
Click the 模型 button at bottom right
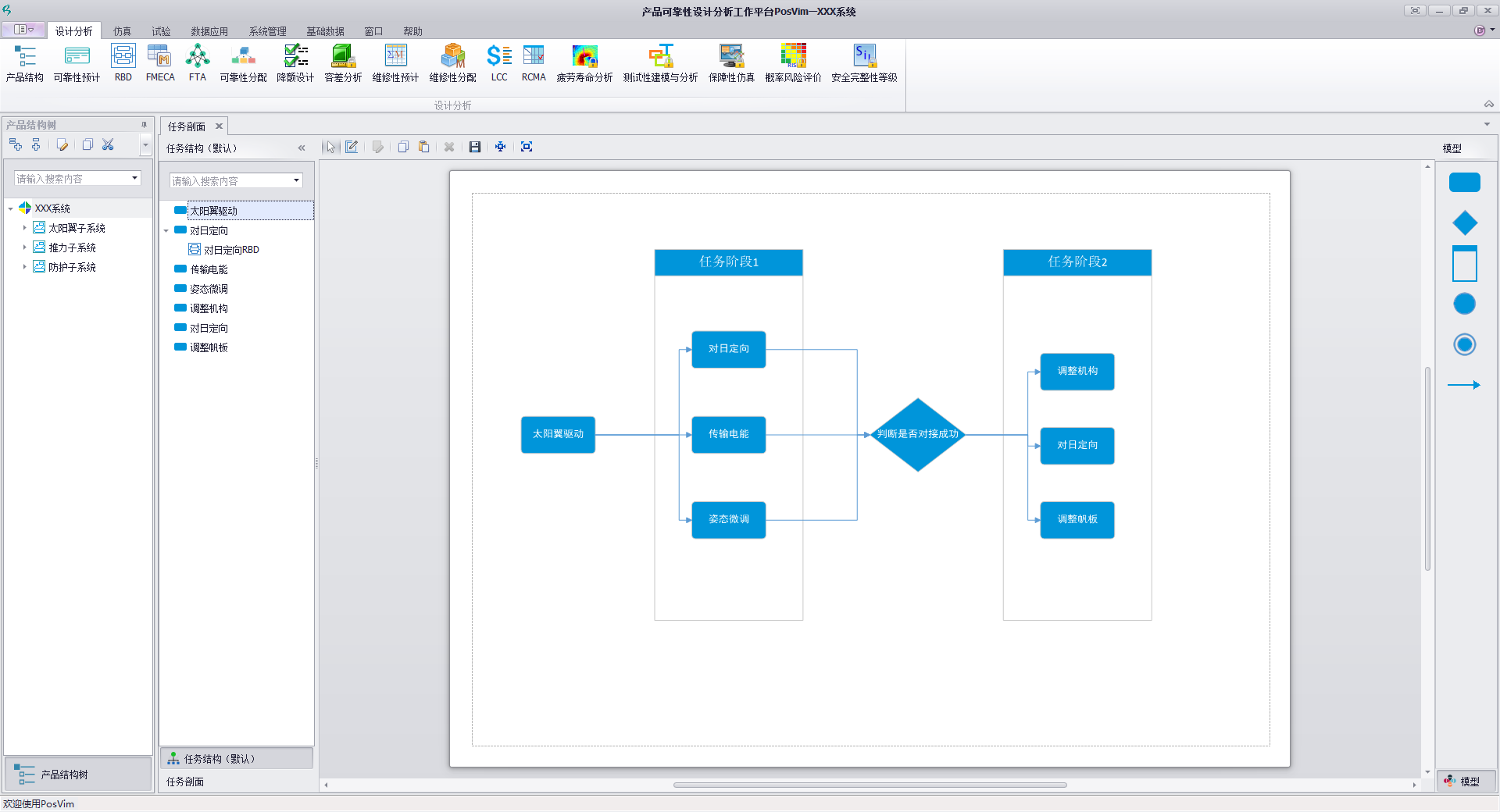[x=1466, y=782]
